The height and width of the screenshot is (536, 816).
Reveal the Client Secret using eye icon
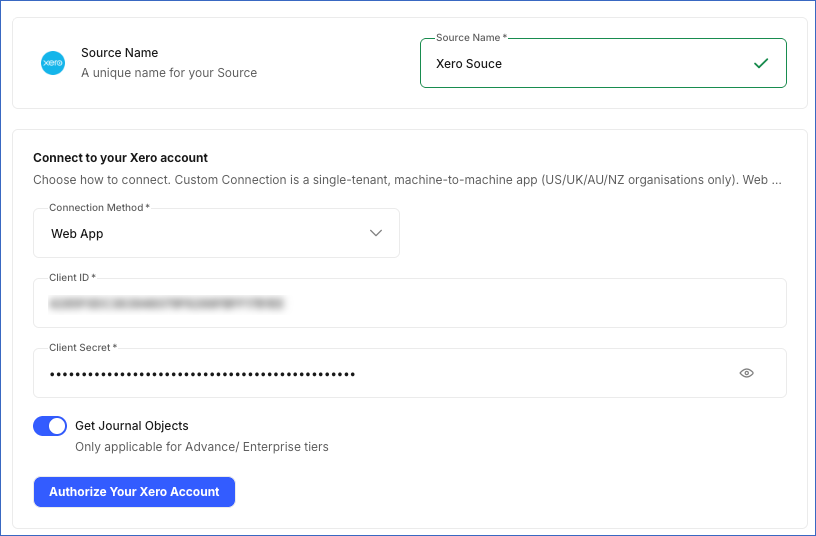746,373
